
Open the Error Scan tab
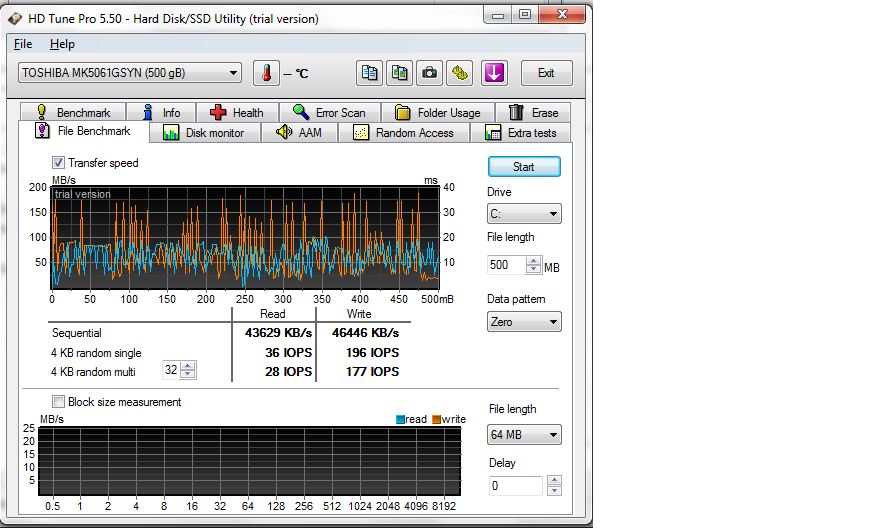coord(329,113)
